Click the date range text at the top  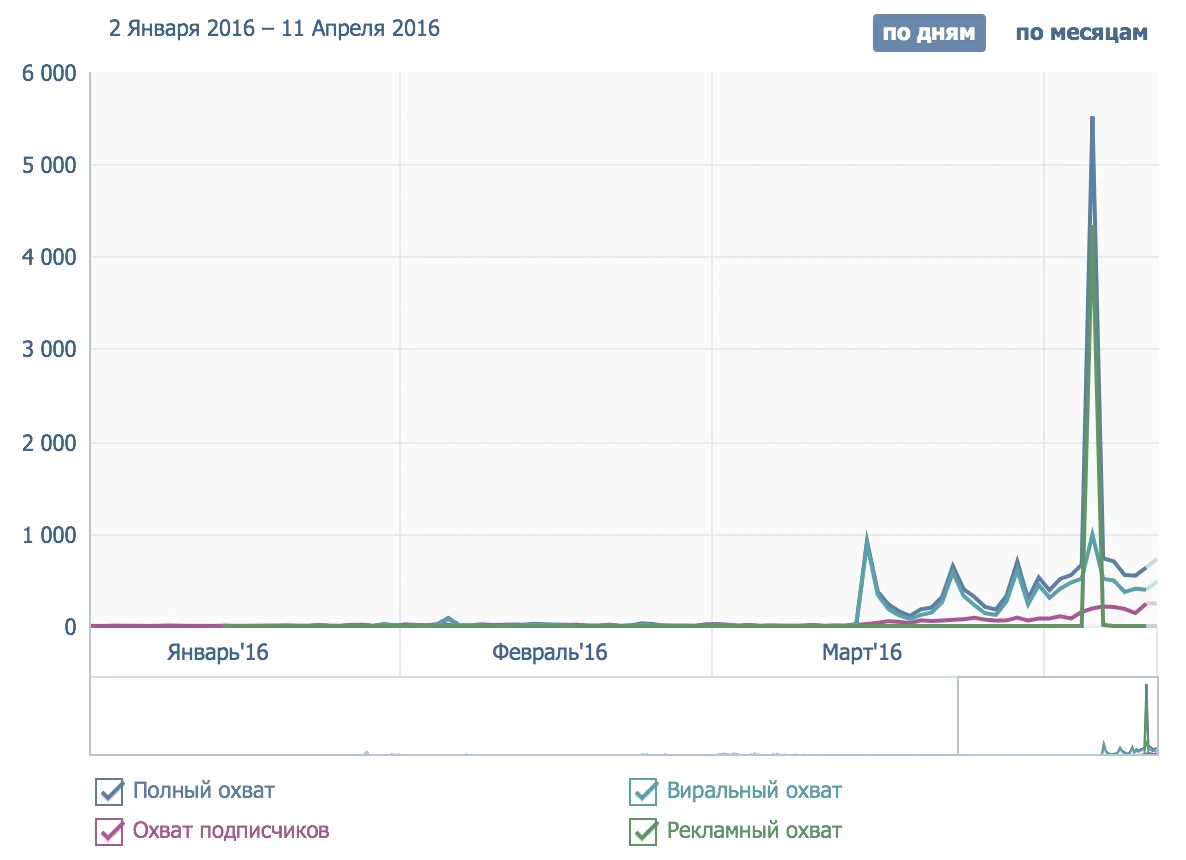[275, 29]
